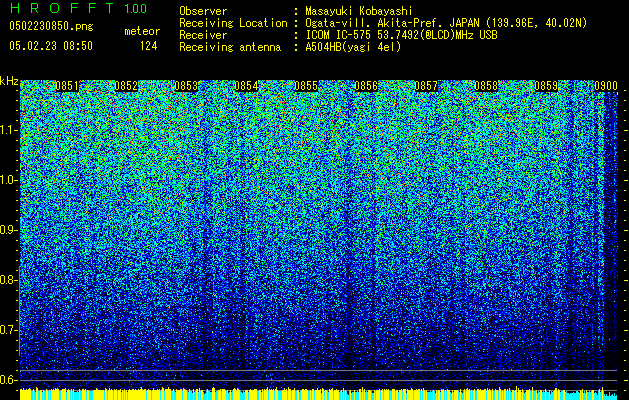Viewport: 629px width, 400px height.
Task: Click the kHz axis unit label
Action: point(9,81)
